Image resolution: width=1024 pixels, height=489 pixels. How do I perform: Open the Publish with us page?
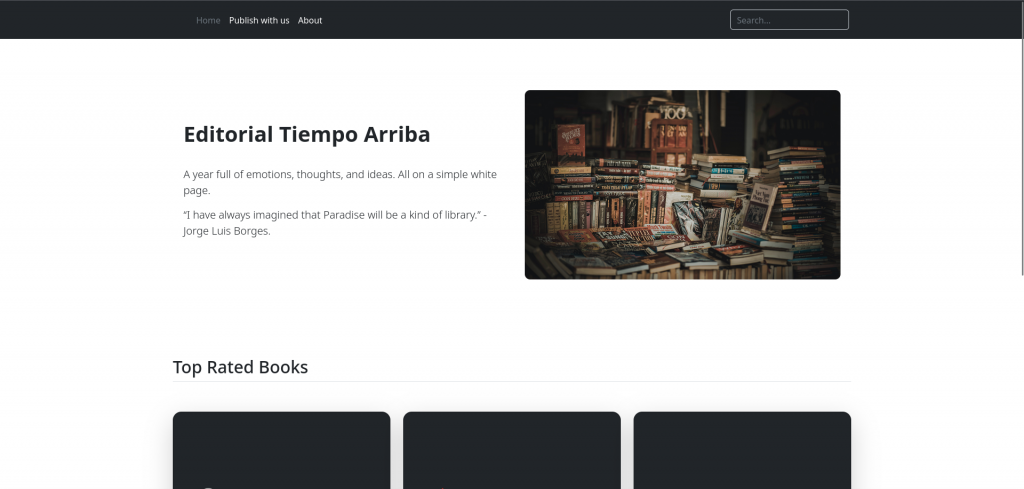tap(259, 20)
